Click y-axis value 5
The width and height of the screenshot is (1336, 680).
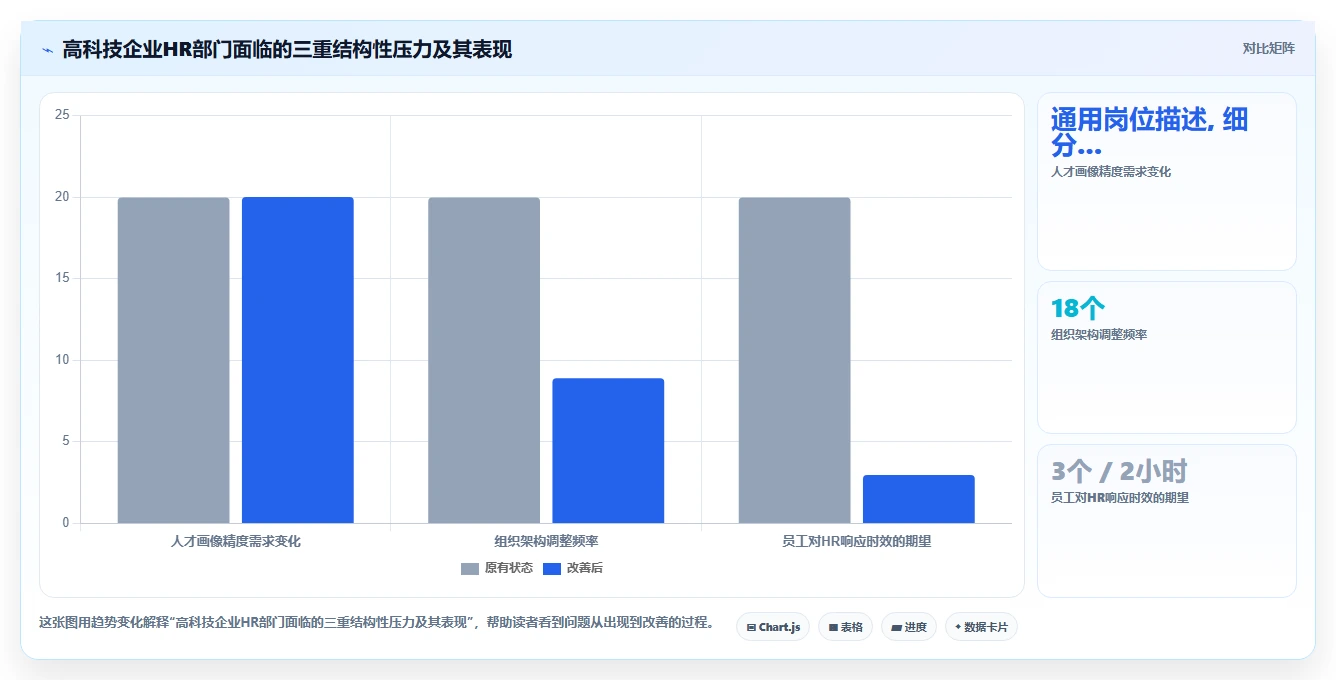pyautogui.click(x=65, y=441)
